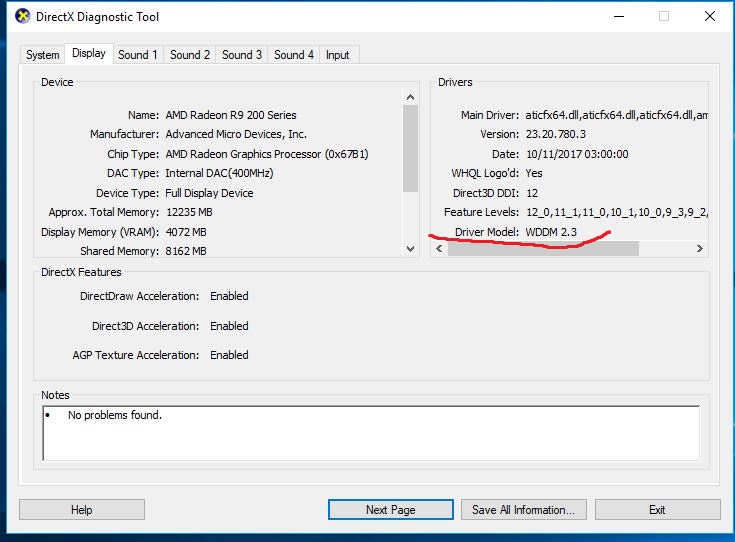This screenshot has width=735, height=542.
Task: Click the '12235 MB' total memory value
Action: 189,212
